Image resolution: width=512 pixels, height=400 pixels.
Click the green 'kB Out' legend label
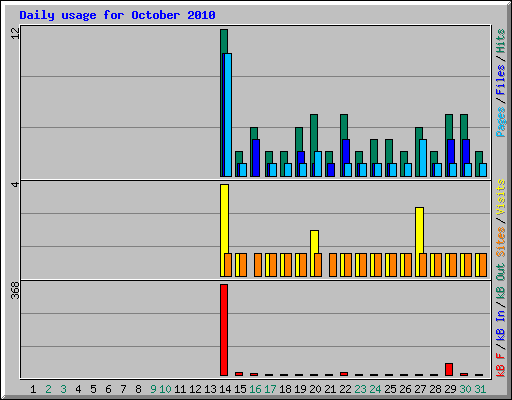click(500, 282)
